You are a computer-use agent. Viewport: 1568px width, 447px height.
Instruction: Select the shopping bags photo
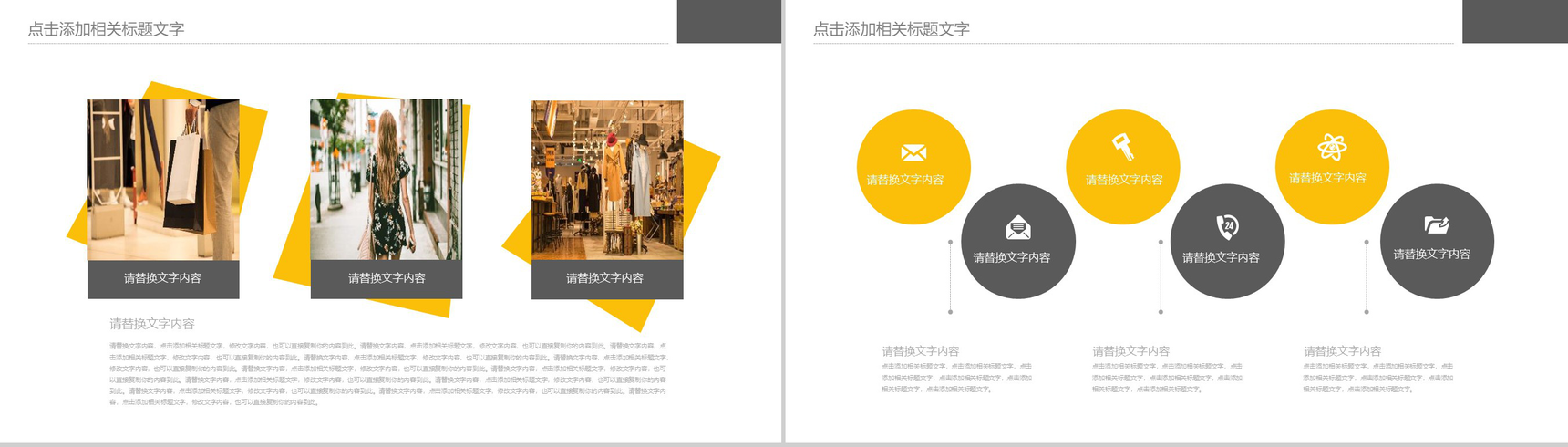click(163, 180)
